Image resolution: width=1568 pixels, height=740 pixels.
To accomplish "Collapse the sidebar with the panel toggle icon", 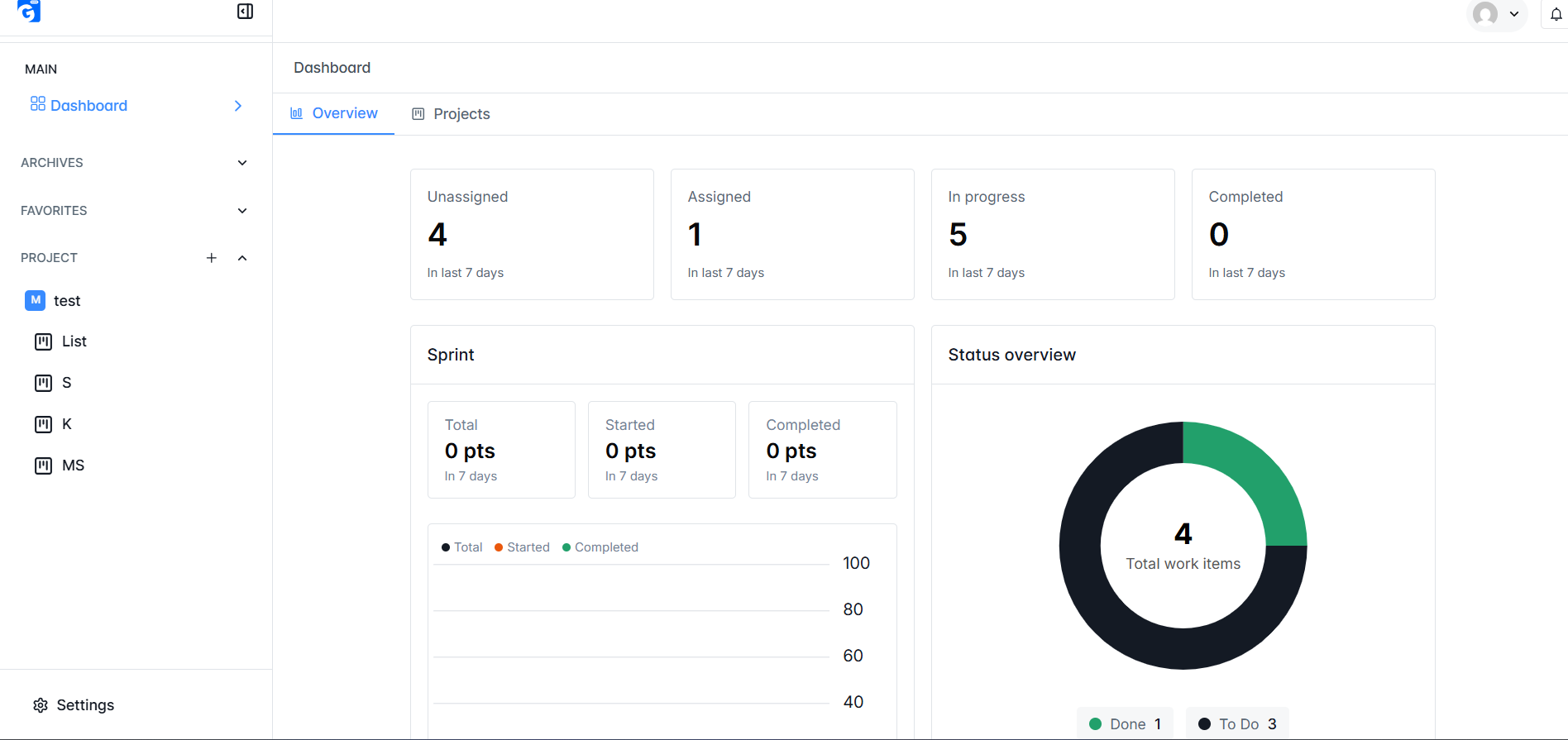I will (x=246, y=11).
